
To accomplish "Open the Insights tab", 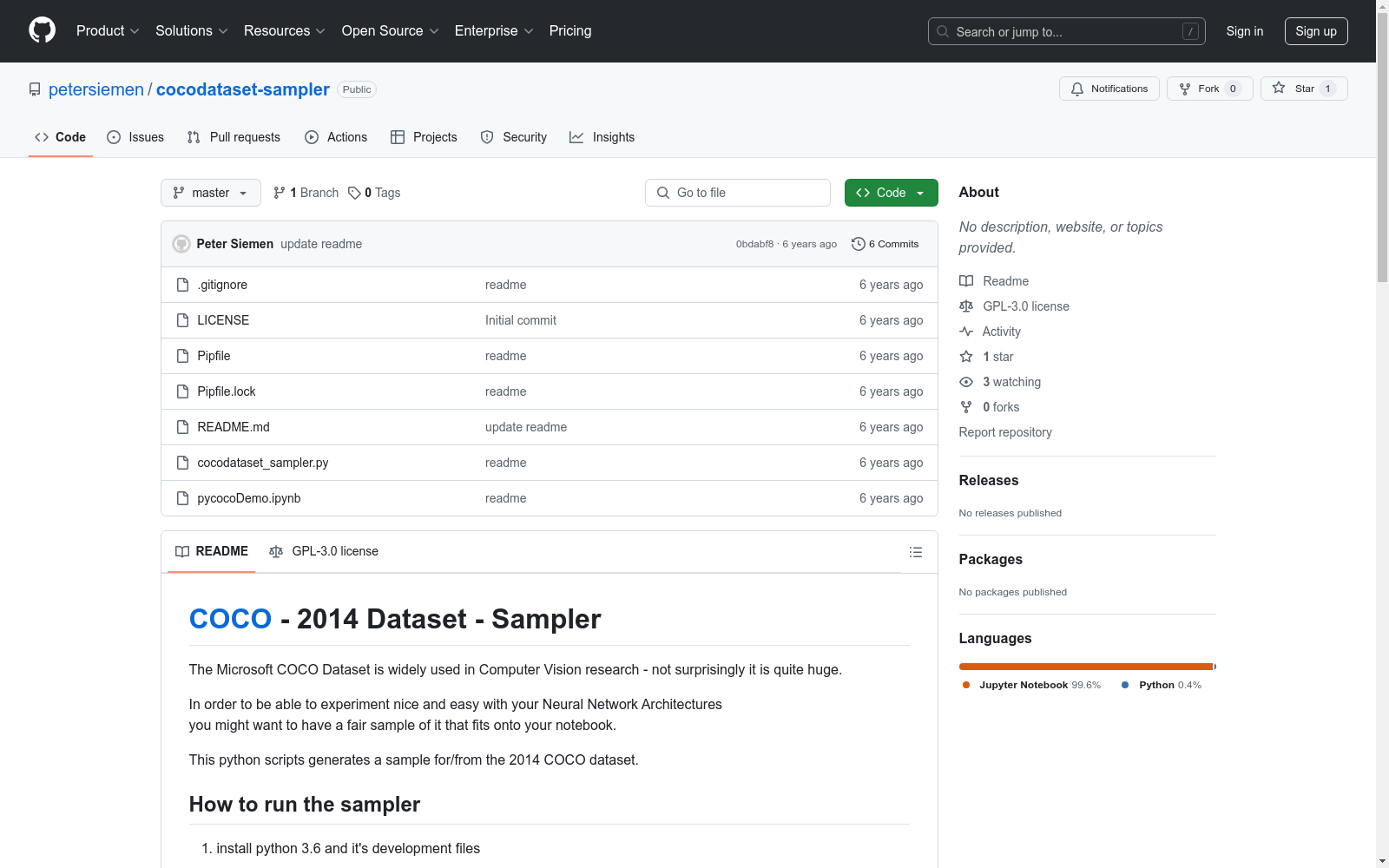I will point(602,137).
